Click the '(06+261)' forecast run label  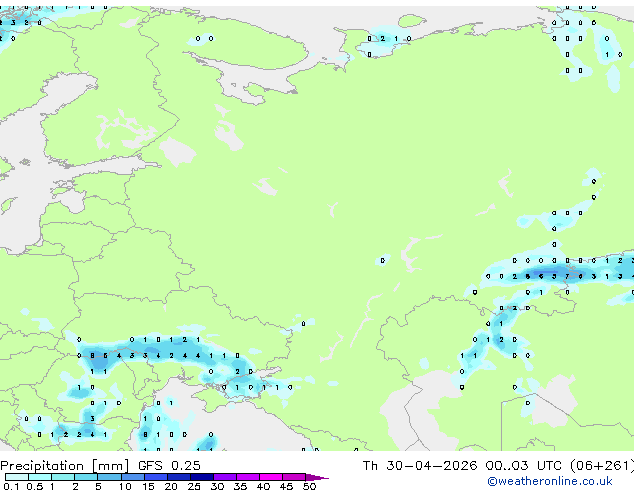point(602,466)
